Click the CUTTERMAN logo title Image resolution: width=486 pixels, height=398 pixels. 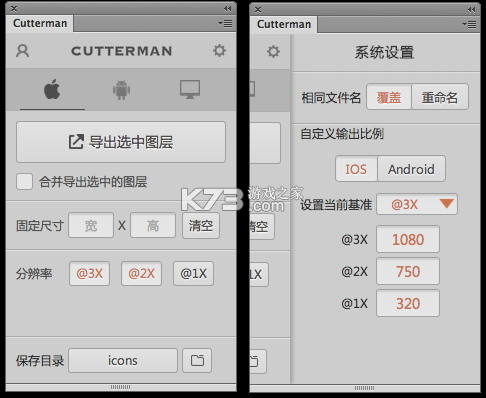pos(122,51)
